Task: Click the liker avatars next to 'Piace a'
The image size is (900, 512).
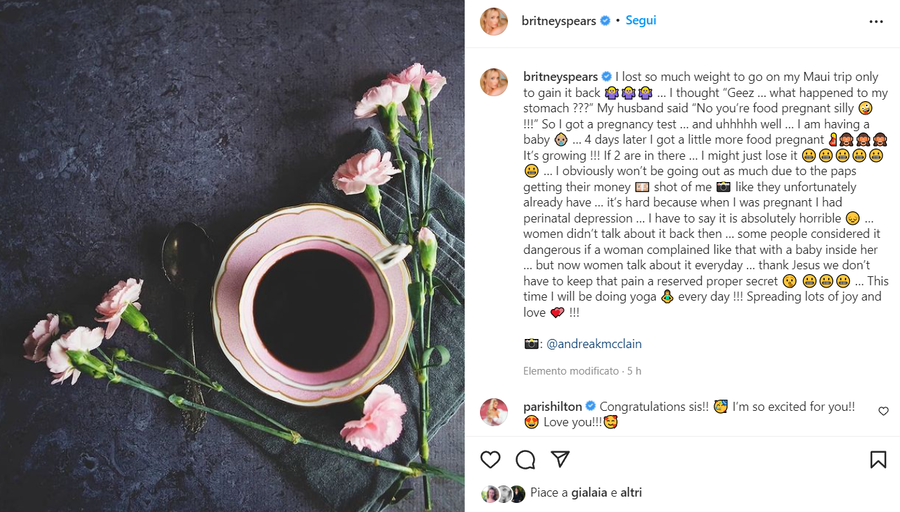Action: [503, 493]
